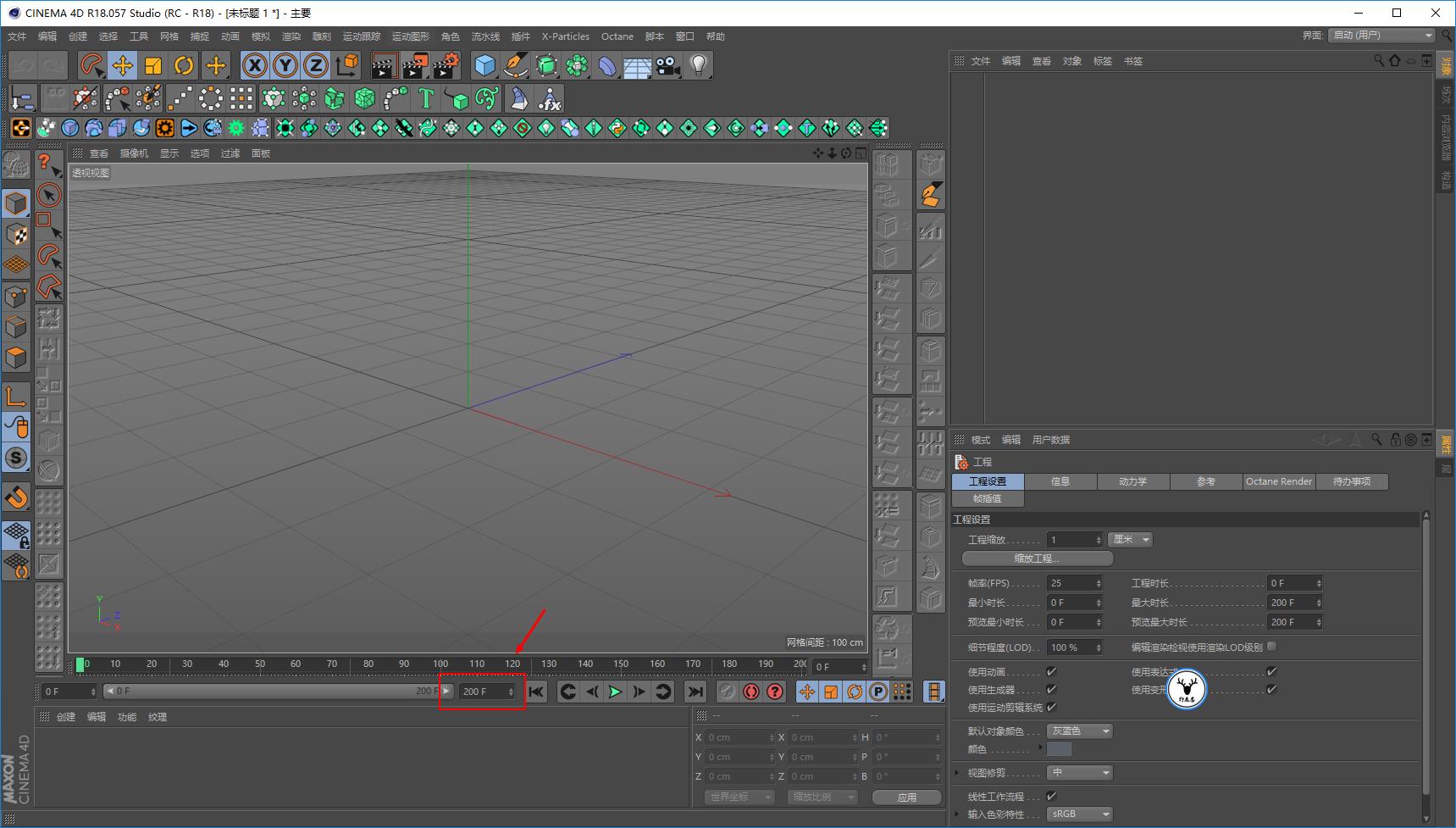Enable automatic keyframing

pyautogui.click(x=751, y=692)
